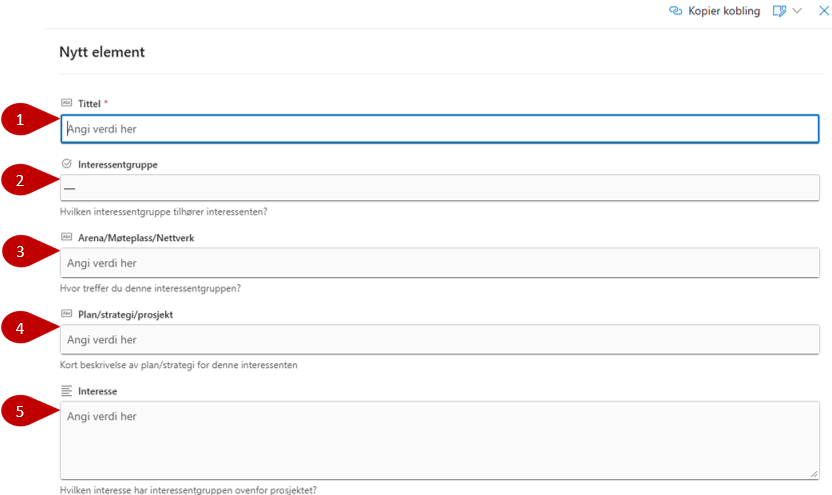The height and width of the screenshot is (495, 832).
Task: Click the Kopier kobling text
Action: [x=724, y=11]
